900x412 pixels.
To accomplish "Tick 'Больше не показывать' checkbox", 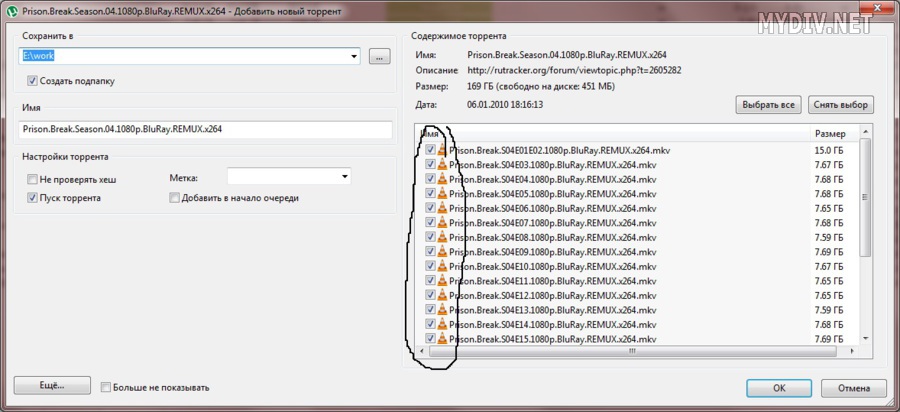I will [x=106, y=387].
